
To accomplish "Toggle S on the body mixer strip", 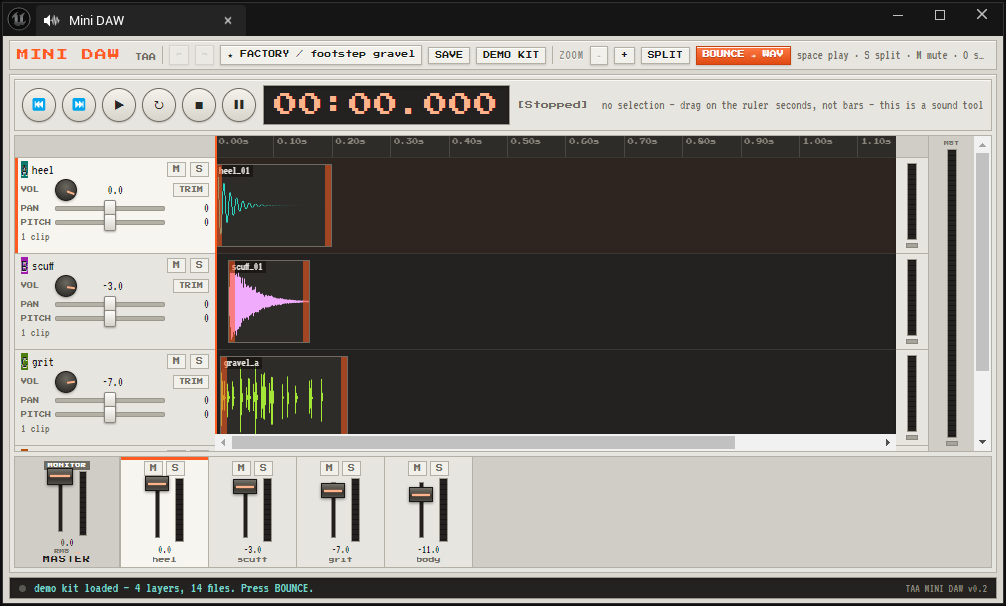I will coord(439,467).
